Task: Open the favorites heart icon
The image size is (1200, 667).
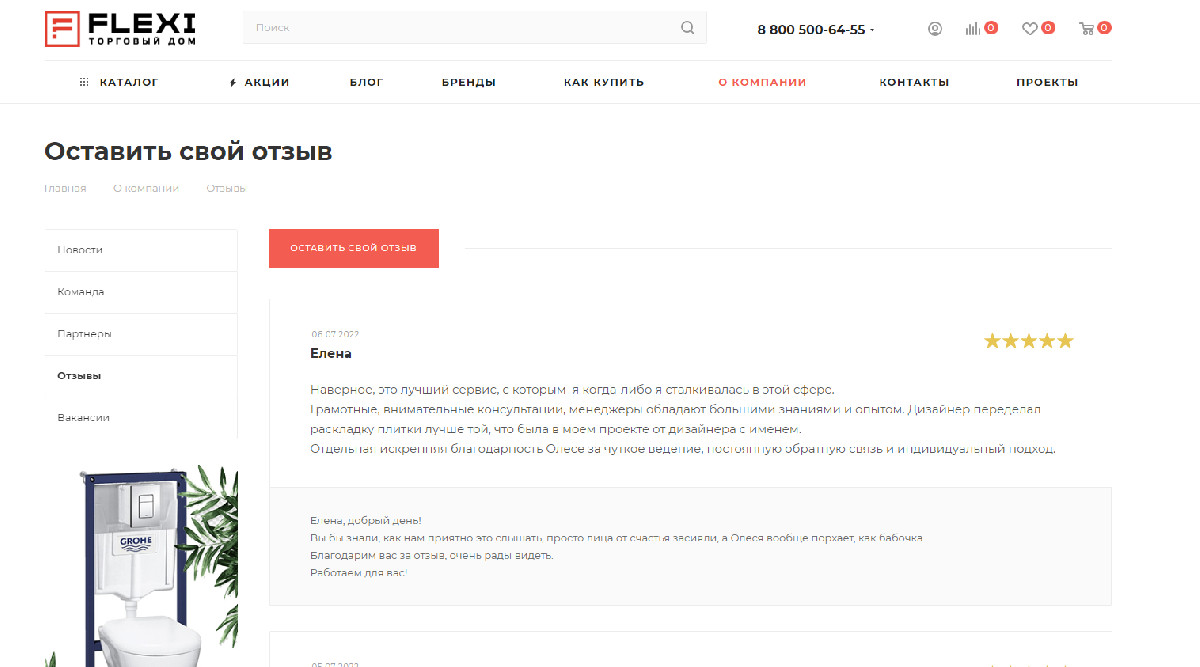Action: (x=1029, y=29)
